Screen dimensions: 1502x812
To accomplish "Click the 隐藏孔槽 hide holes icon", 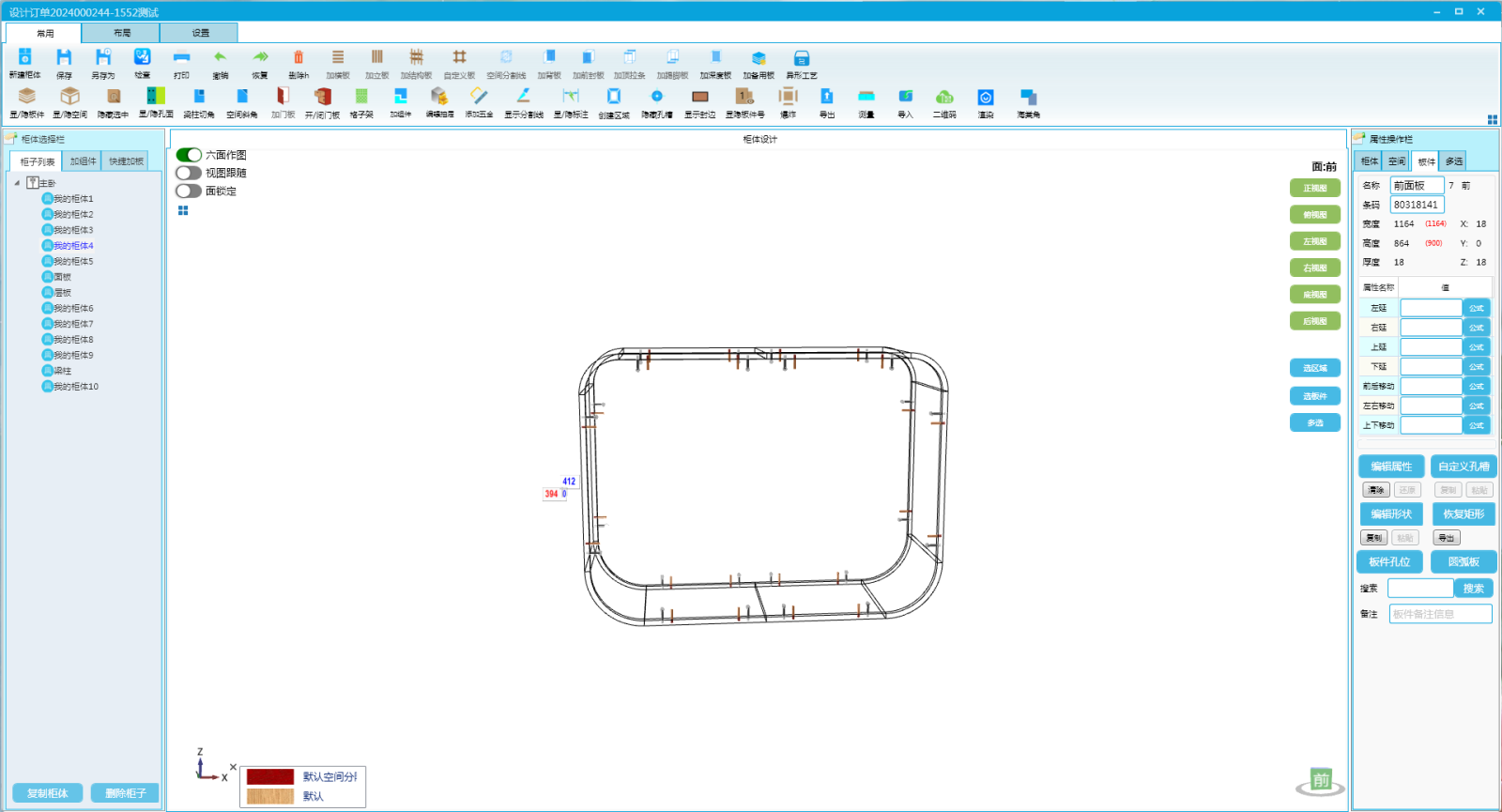I will click(x=657, y=96).
